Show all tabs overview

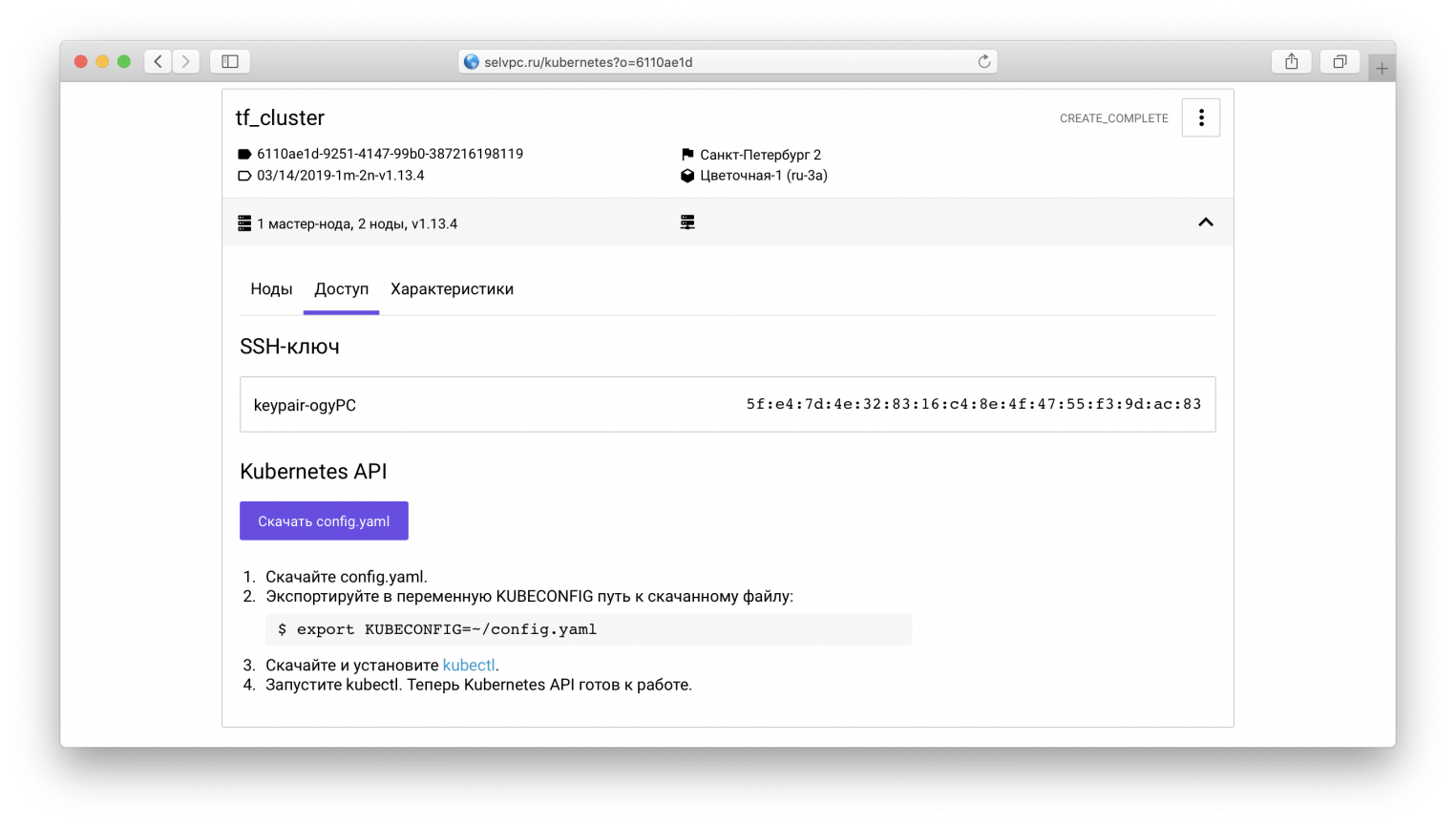[x=1340, y=62]
